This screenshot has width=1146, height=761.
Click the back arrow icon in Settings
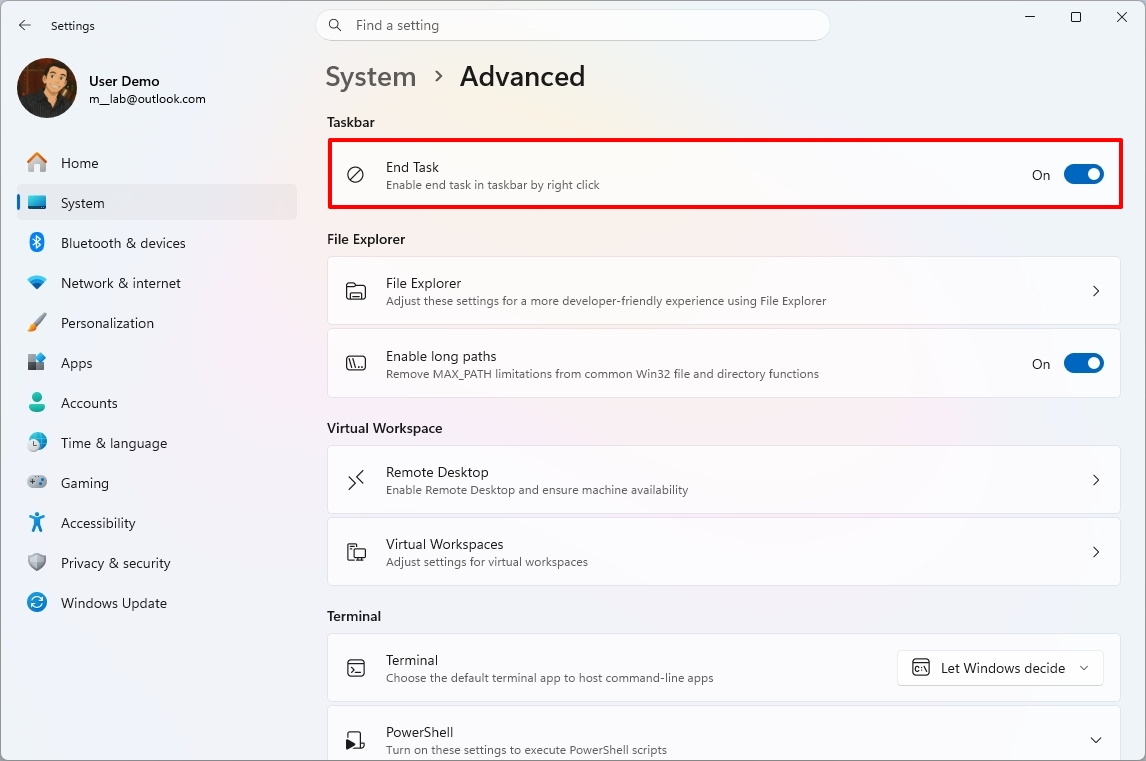(x=25, y=26)
